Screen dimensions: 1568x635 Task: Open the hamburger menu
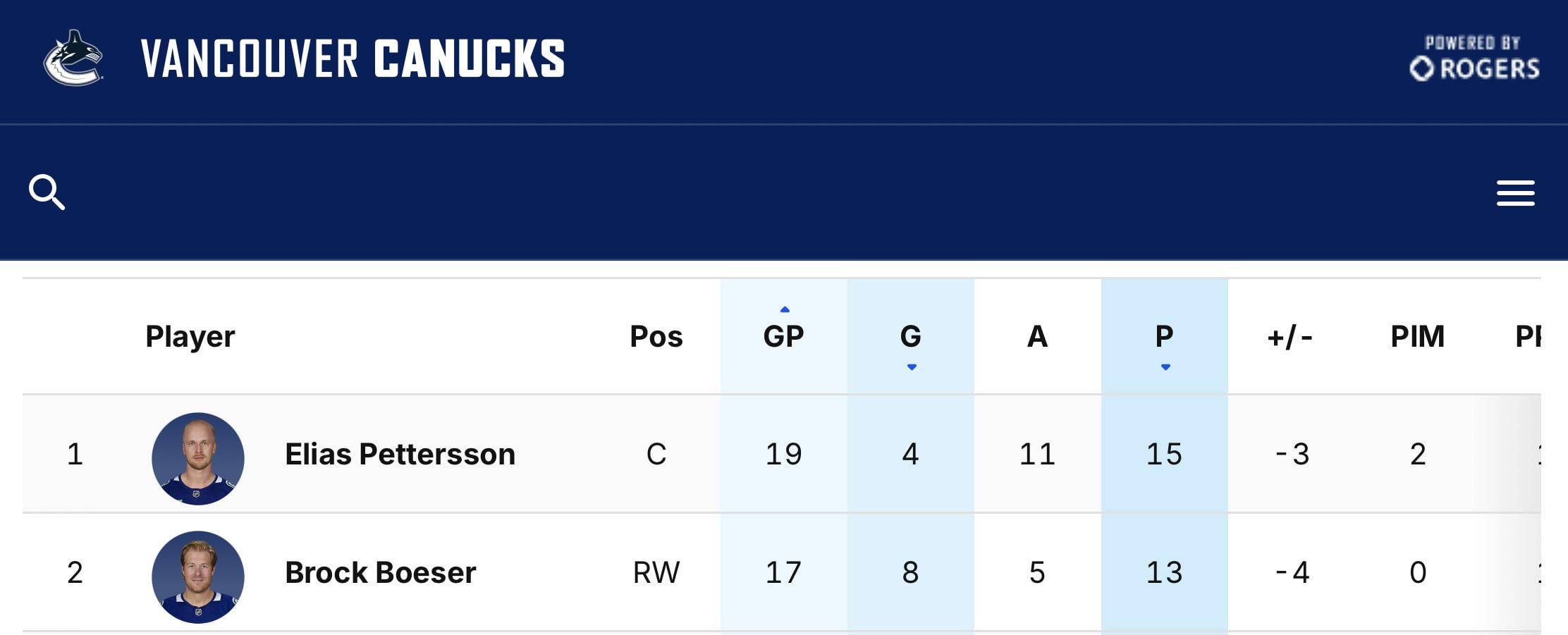coord(1515,193)
